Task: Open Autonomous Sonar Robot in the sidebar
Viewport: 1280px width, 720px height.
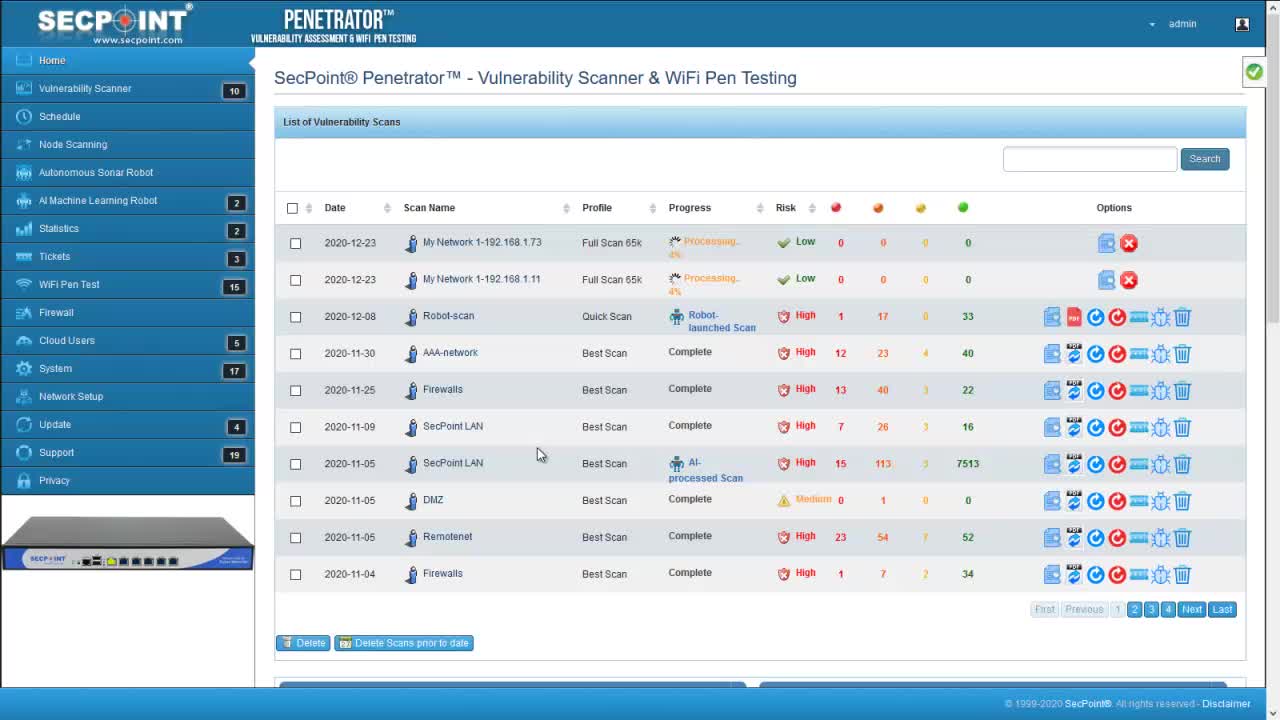Action: [127, 172]
